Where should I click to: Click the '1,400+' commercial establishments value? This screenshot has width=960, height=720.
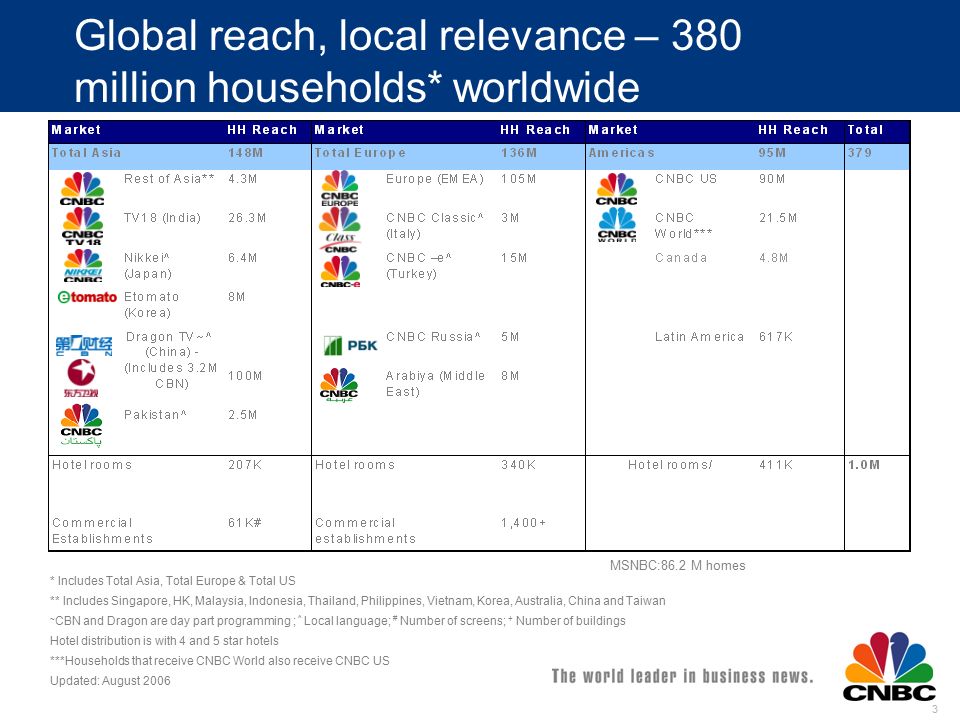tap(523, 523)
